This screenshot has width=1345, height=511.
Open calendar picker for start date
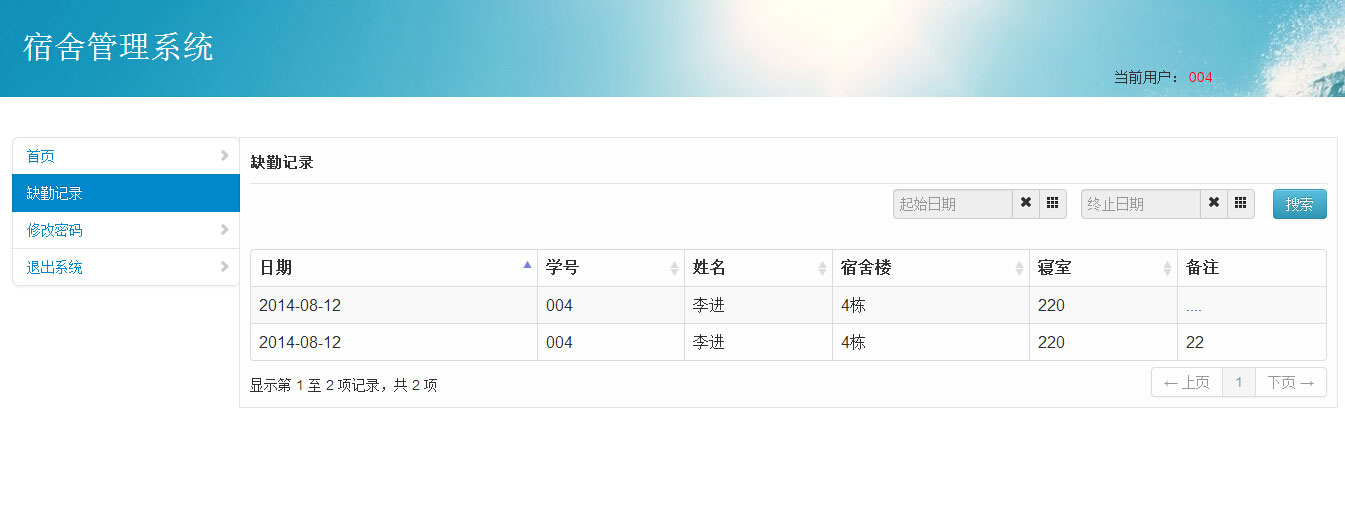point(1052,204)
